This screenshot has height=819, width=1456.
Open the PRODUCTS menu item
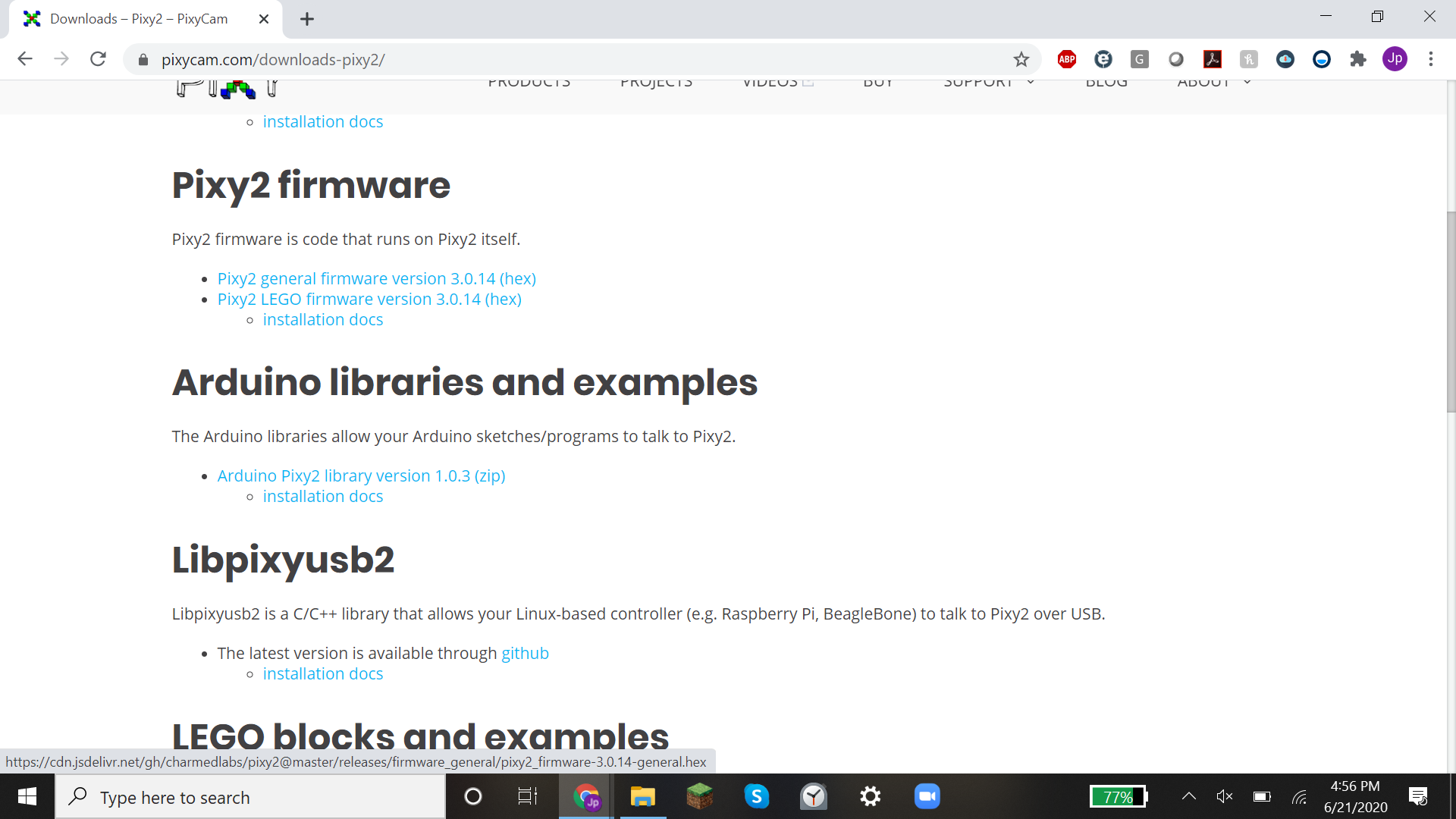click(529, 82)
